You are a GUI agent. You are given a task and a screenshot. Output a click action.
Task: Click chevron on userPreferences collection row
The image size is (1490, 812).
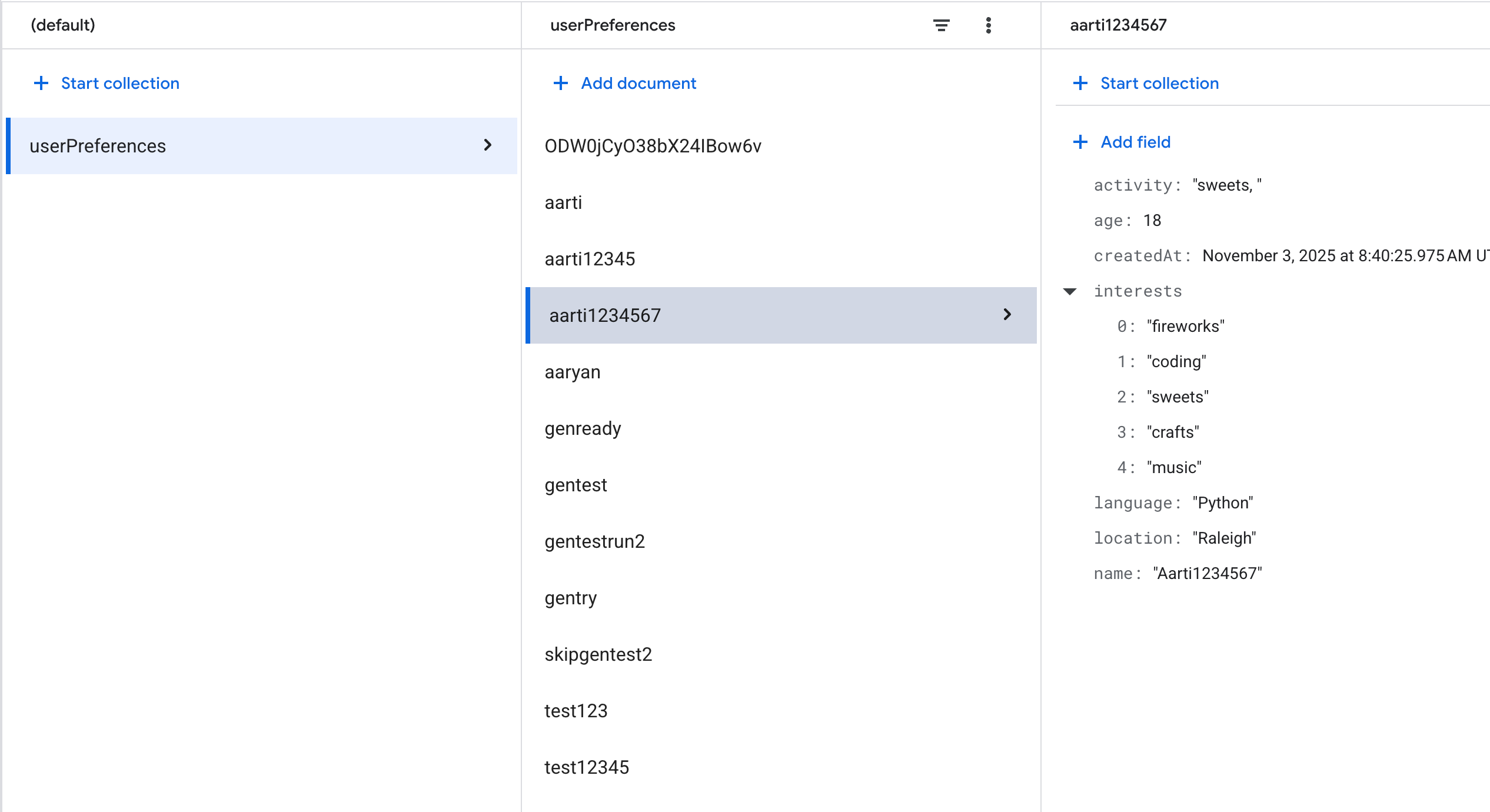(x=487, y=145)
